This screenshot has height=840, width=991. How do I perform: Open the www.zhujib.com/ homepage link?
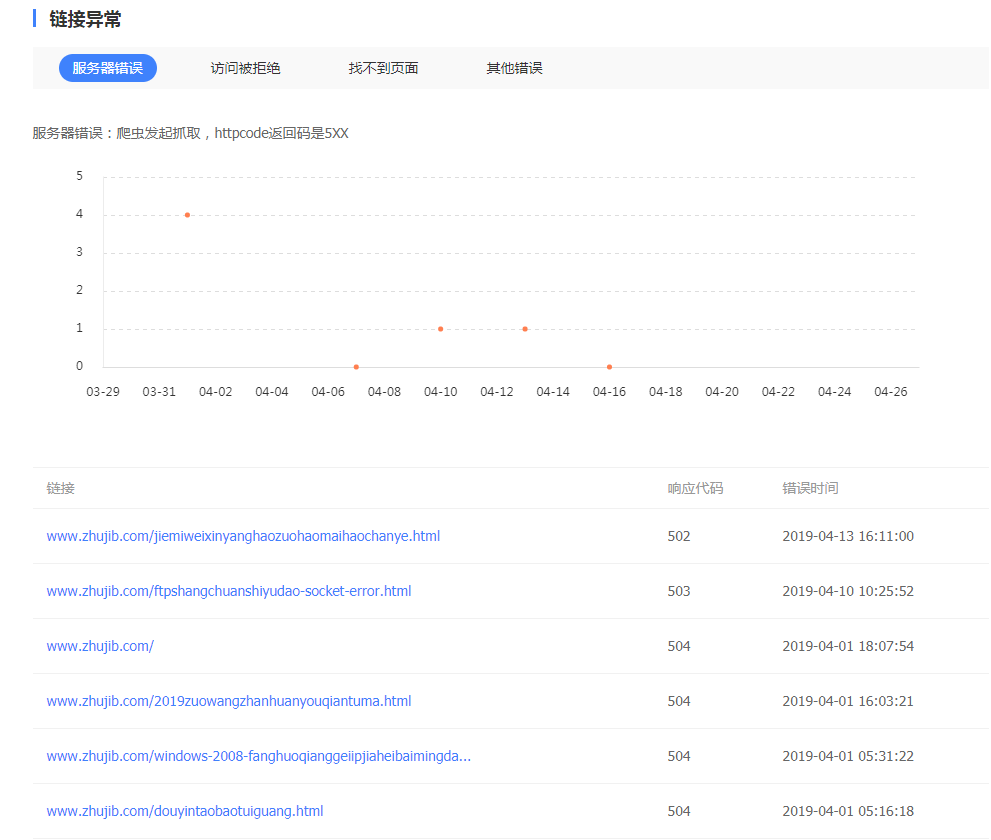tap(100, 646)
